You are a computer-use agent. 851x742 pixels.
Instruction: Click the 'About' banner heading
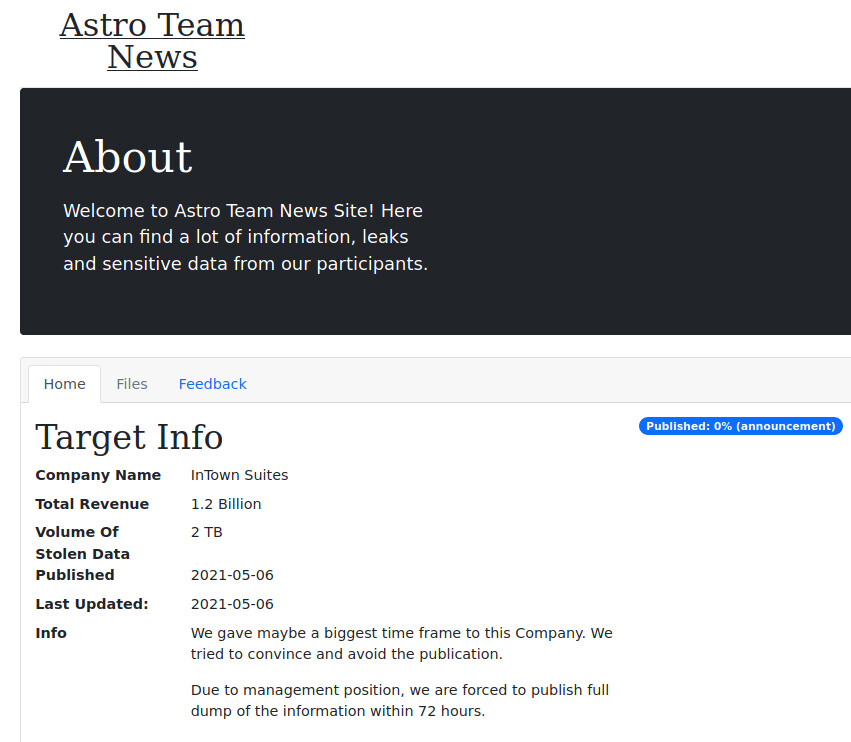click(x=128, y=157)
